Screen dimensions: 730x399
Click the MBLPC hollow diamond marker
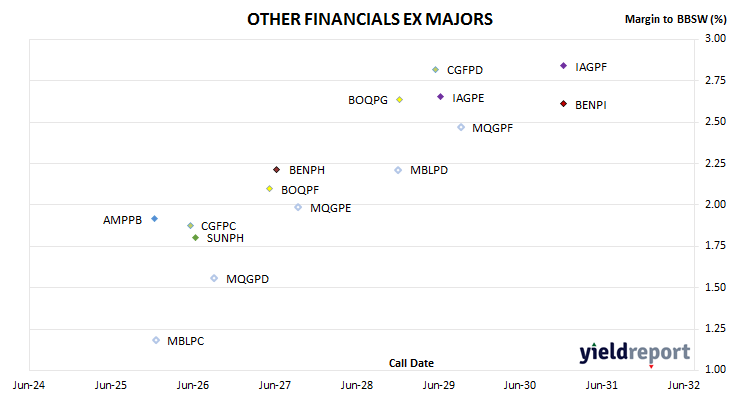point(156,340)
